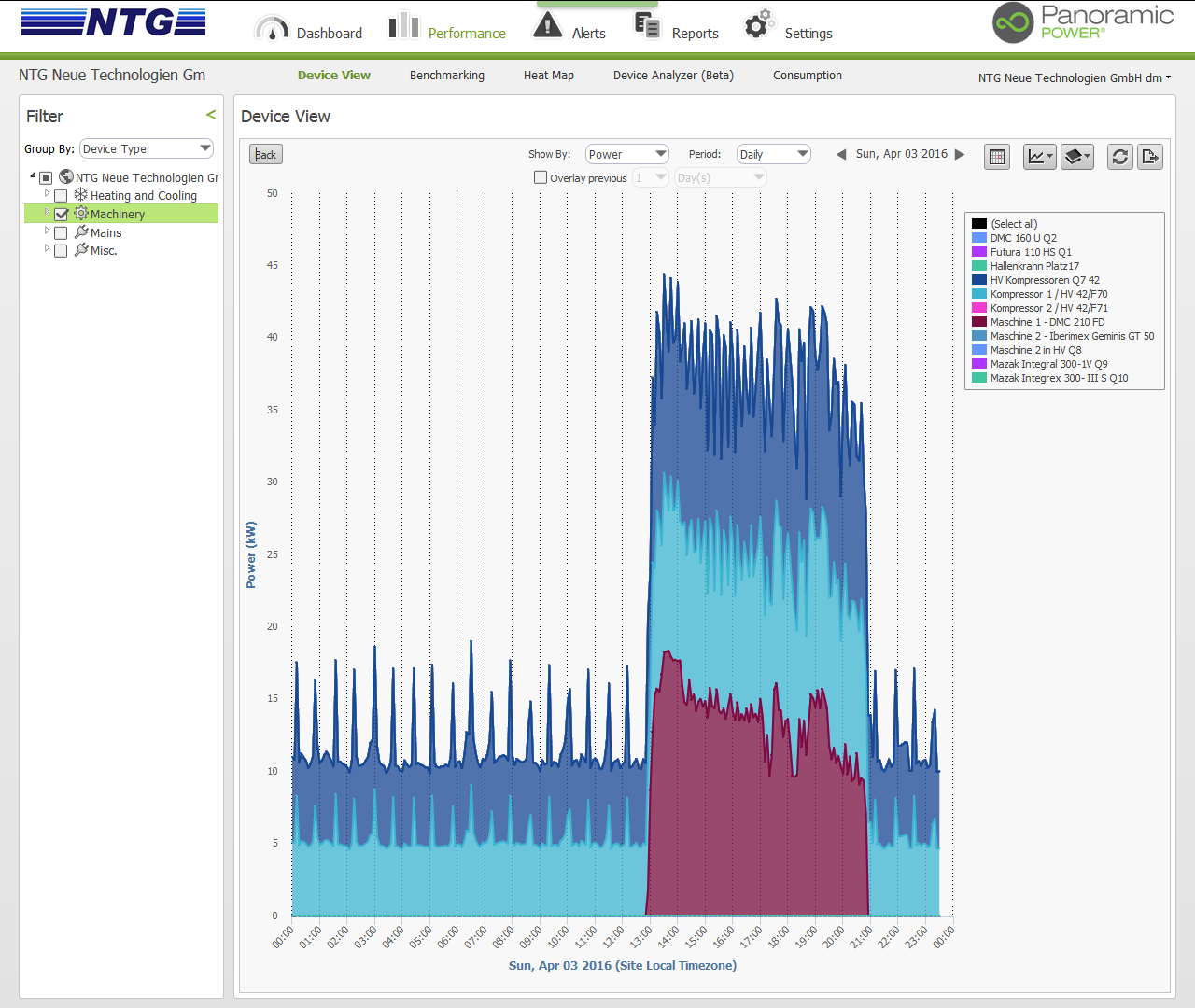Check the Heating and Cooling checkbox
Image resolution: width=1195 pixels, height=1008 pixels.
click(x=62, y=196)
